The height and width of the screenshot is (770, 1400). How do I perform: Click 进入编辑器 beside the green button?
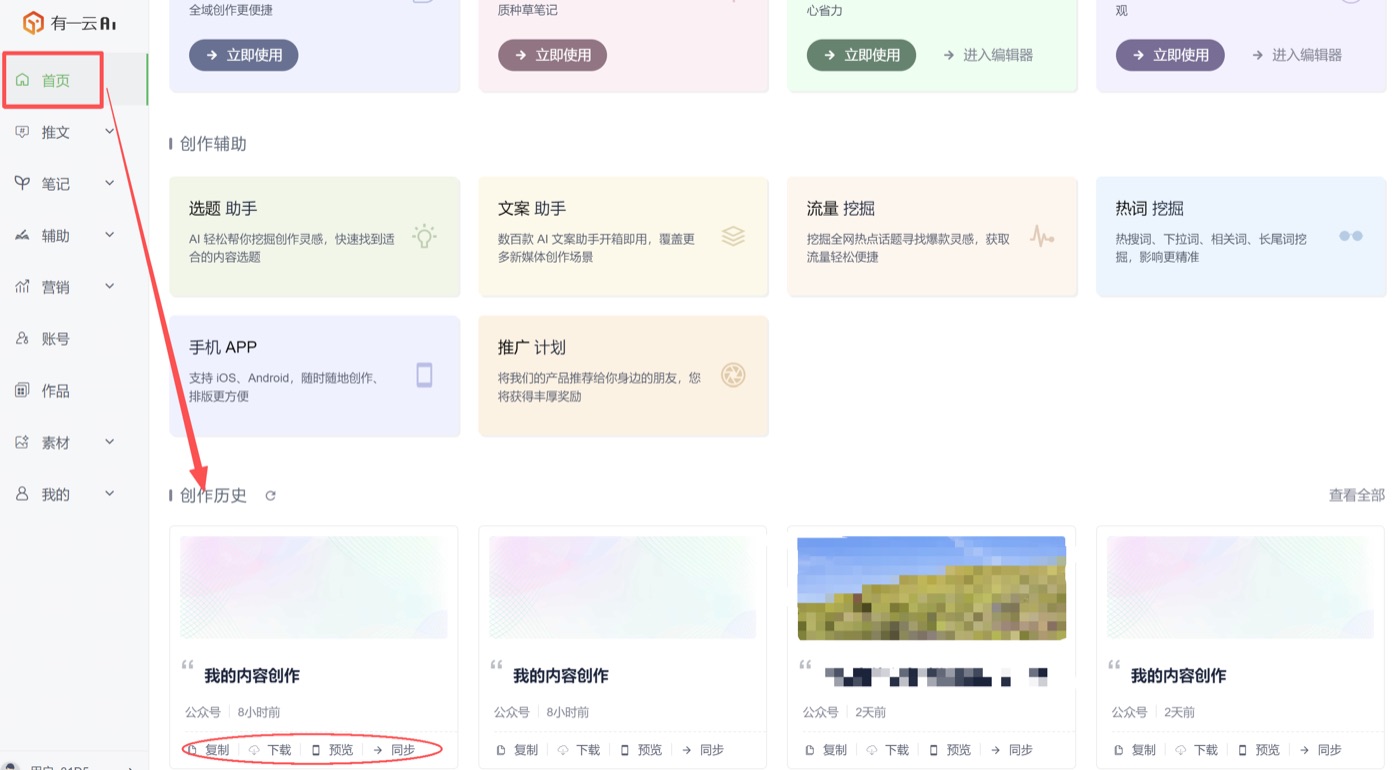tap(988, 55)
